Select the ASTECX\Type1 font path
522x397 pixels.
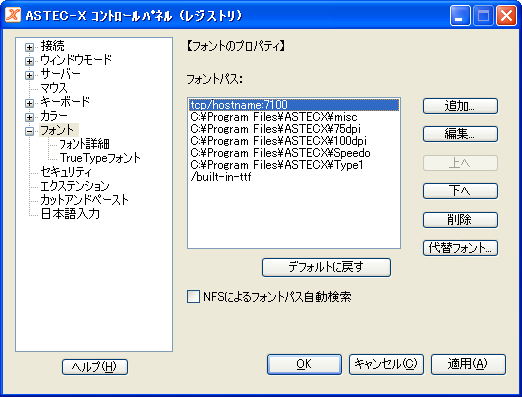coord(294,165)
